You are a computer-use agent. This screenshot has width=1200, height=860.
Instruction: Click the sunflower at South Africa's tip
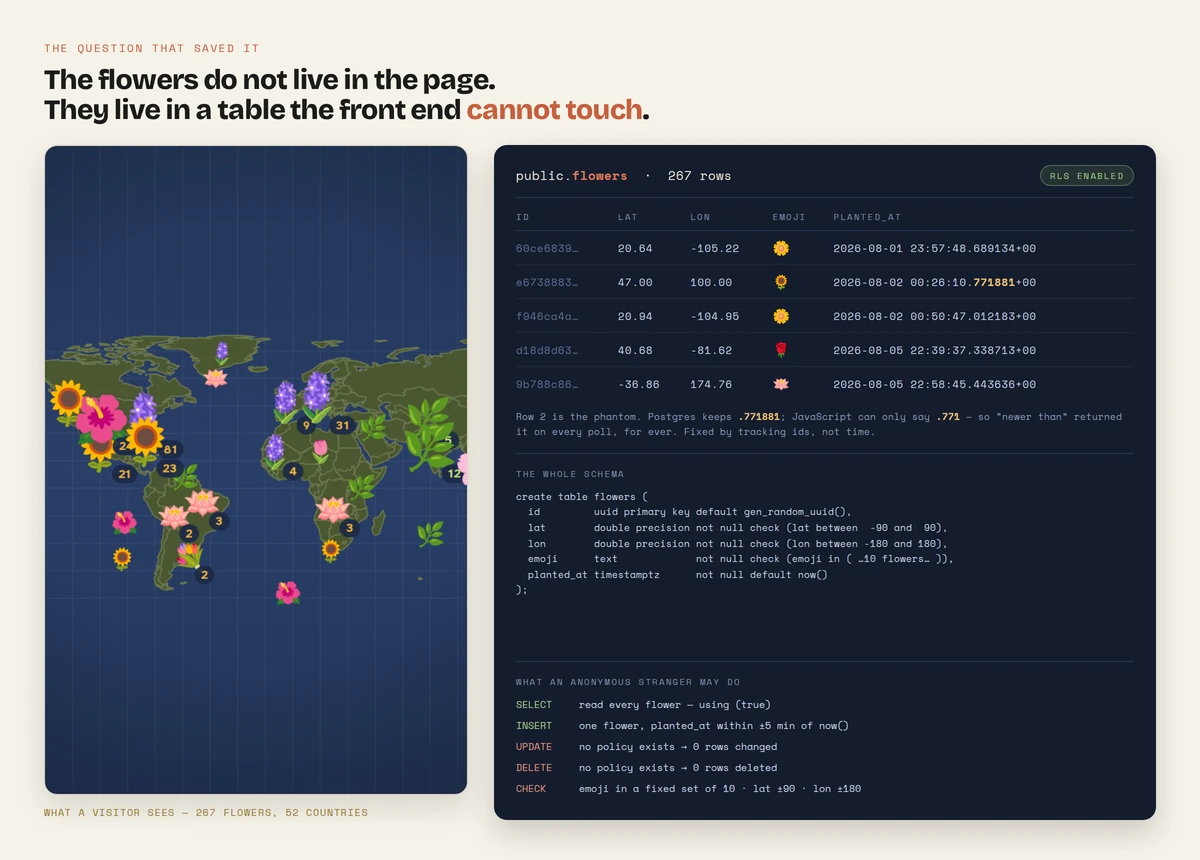coord(331,549)
